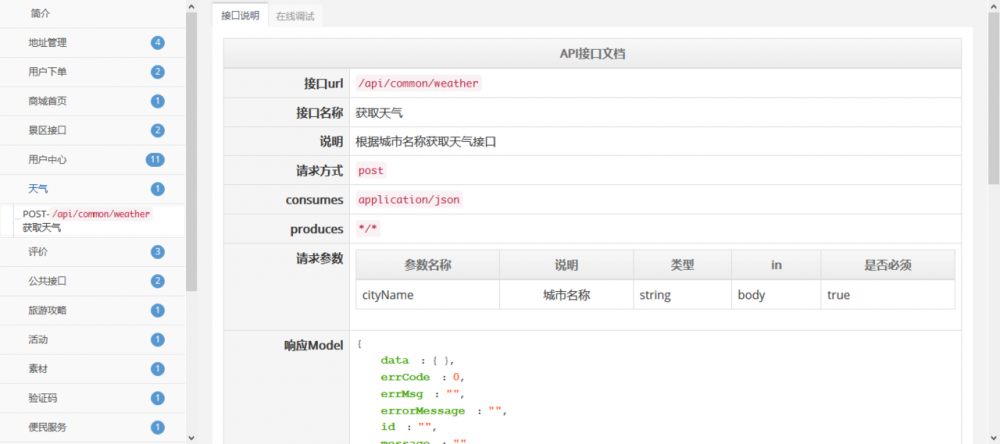Expand the 景区接口 group
This screenshot has height=444, width=1000.
tap(92, 131)
